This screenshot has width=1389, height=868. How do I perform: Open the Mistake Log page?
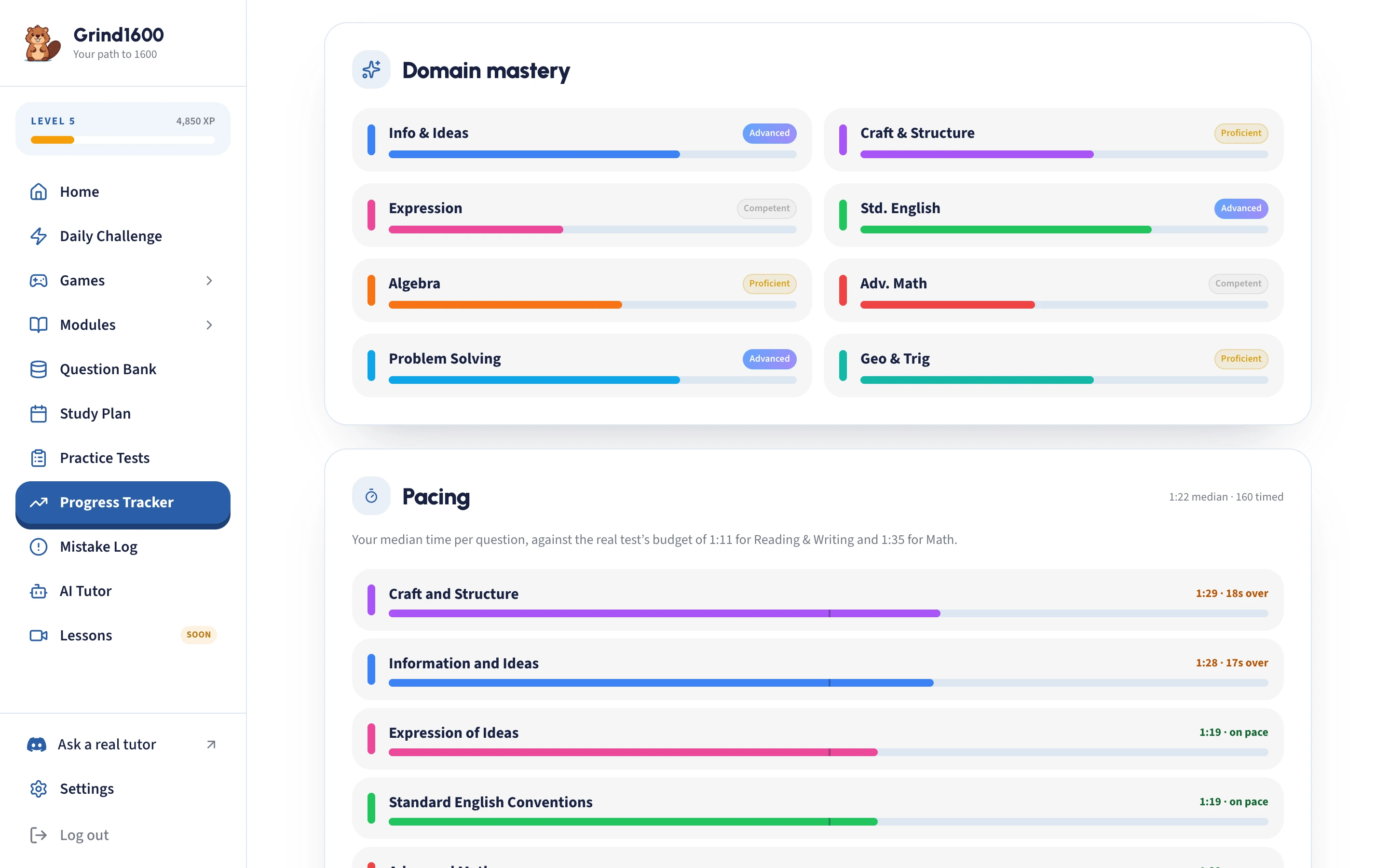pos(123,546)
